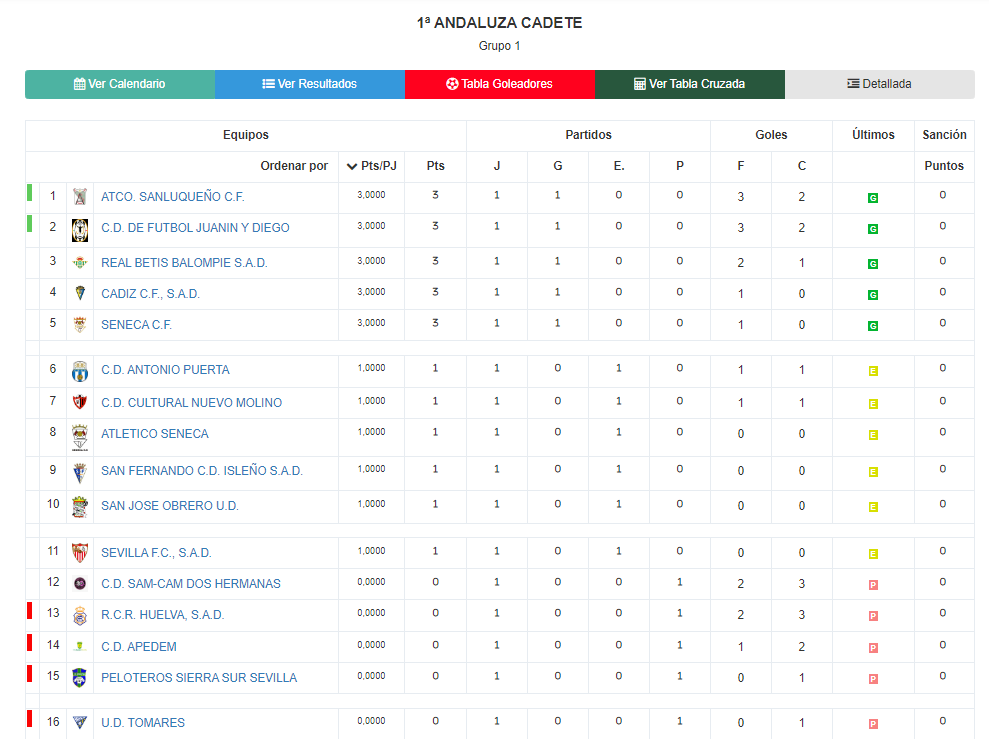This screenshot has width=989, height=739.
Task: Click the C.D. Antonio Puerta team crest
Action: [x=80, y=371]
